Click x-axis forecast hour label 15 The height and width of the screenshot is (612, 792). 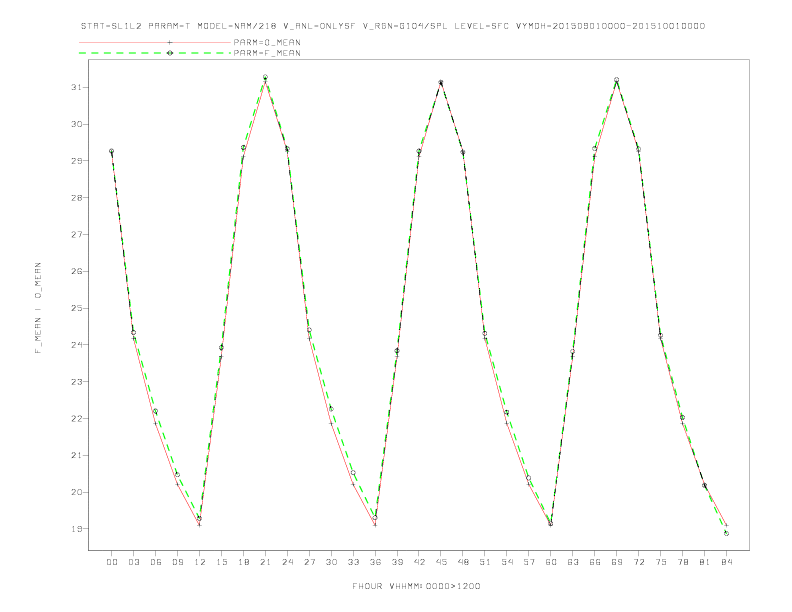click(221, 562)
